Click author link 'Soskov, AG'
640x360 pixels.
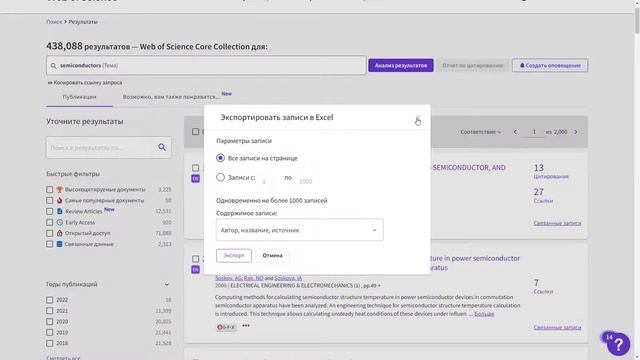click(x=229, y=278)
